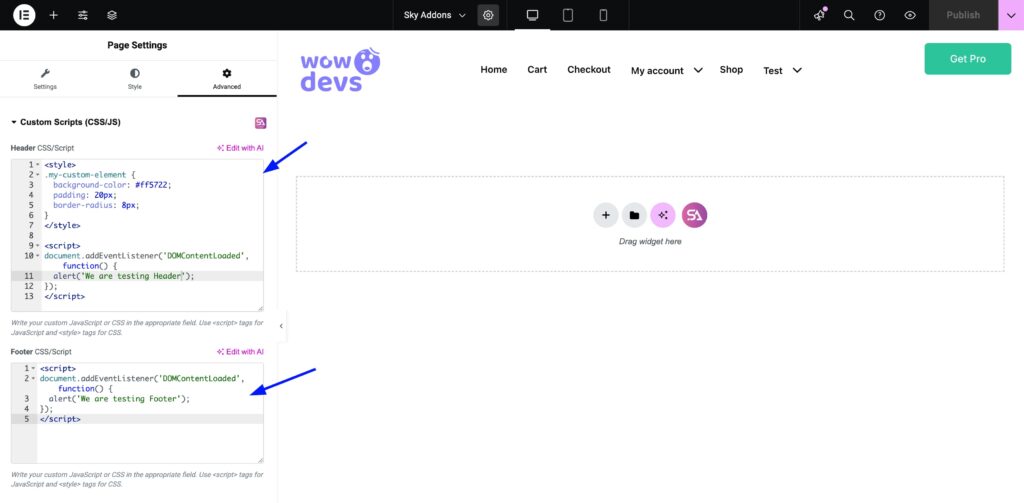Click the Drag widget here text
Image resolution: width=1024 pixels, height=503 pixels.
650,242
